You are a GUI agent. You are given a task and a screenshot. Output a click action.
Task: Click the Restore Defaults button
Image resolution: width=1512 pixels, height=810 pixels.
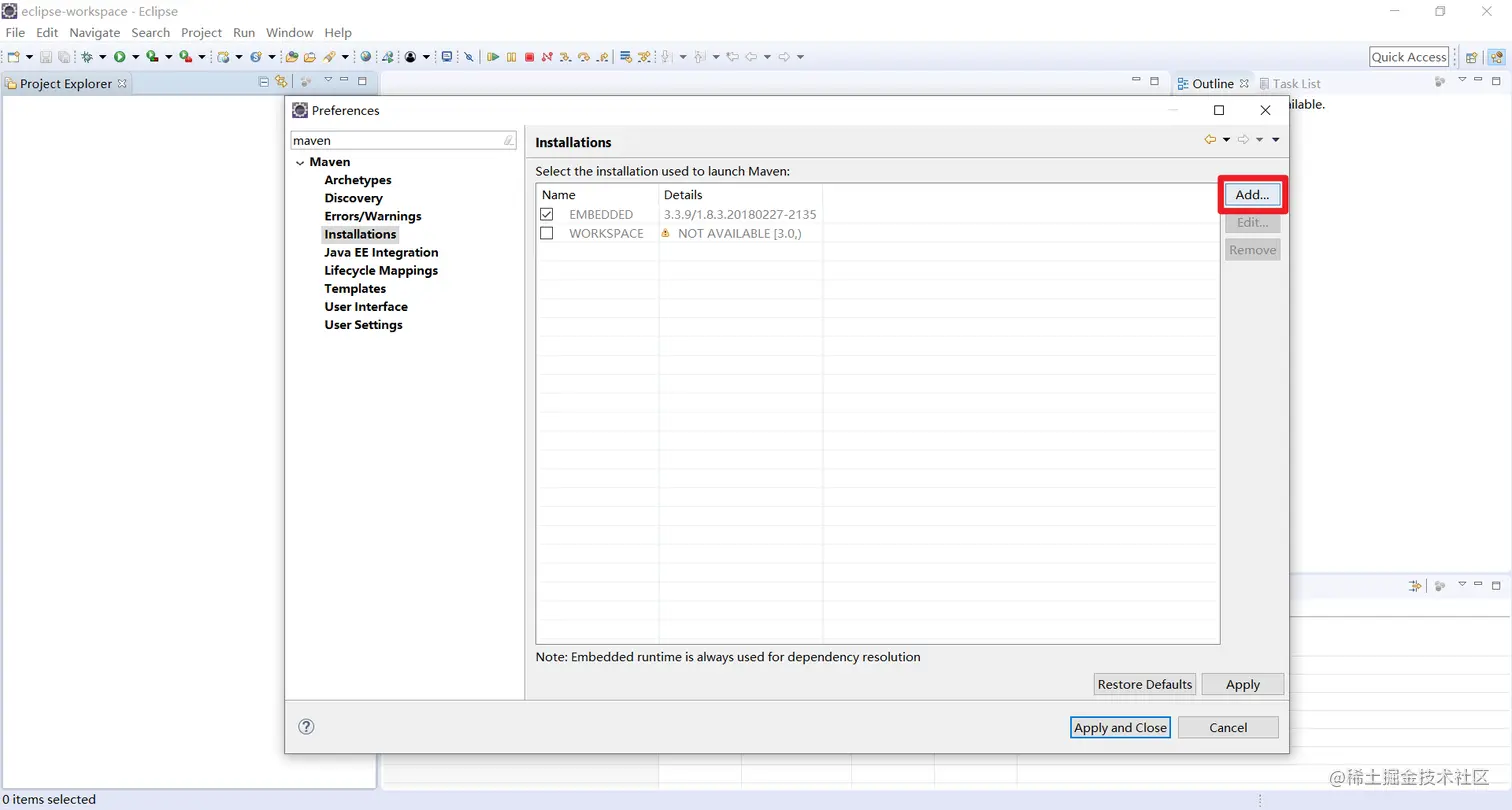tap(1145, 685)
